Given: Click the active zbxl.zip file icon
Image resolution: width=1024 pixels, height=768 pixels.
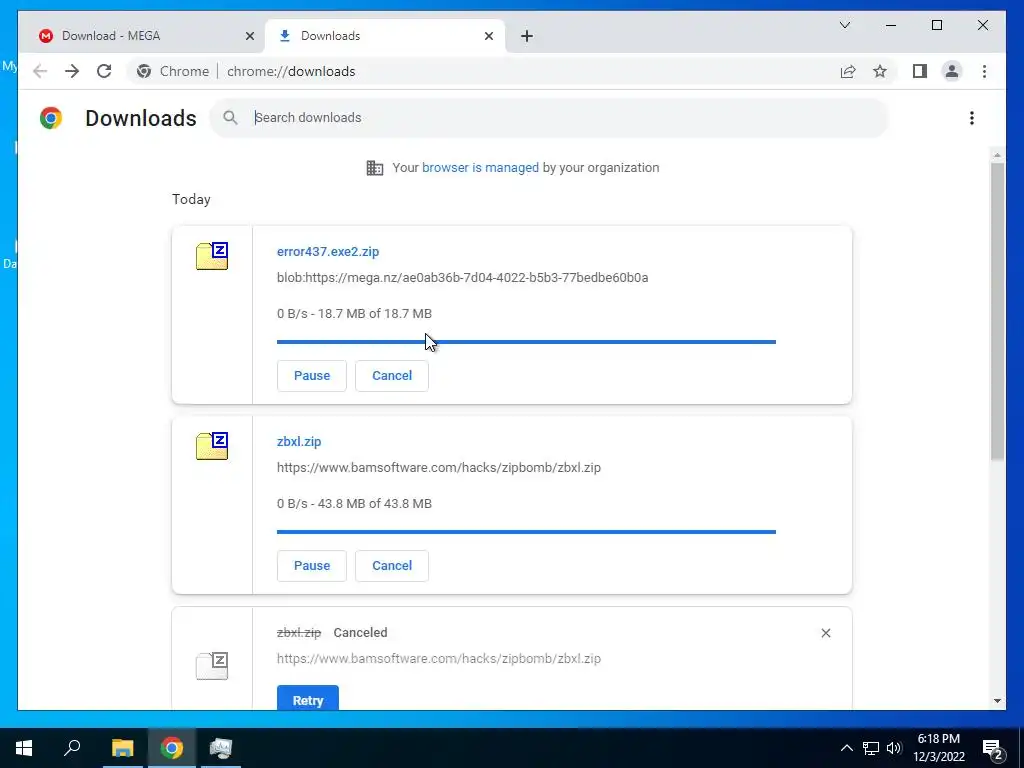Looking at the screenshot, I should [x=212, y=446].
